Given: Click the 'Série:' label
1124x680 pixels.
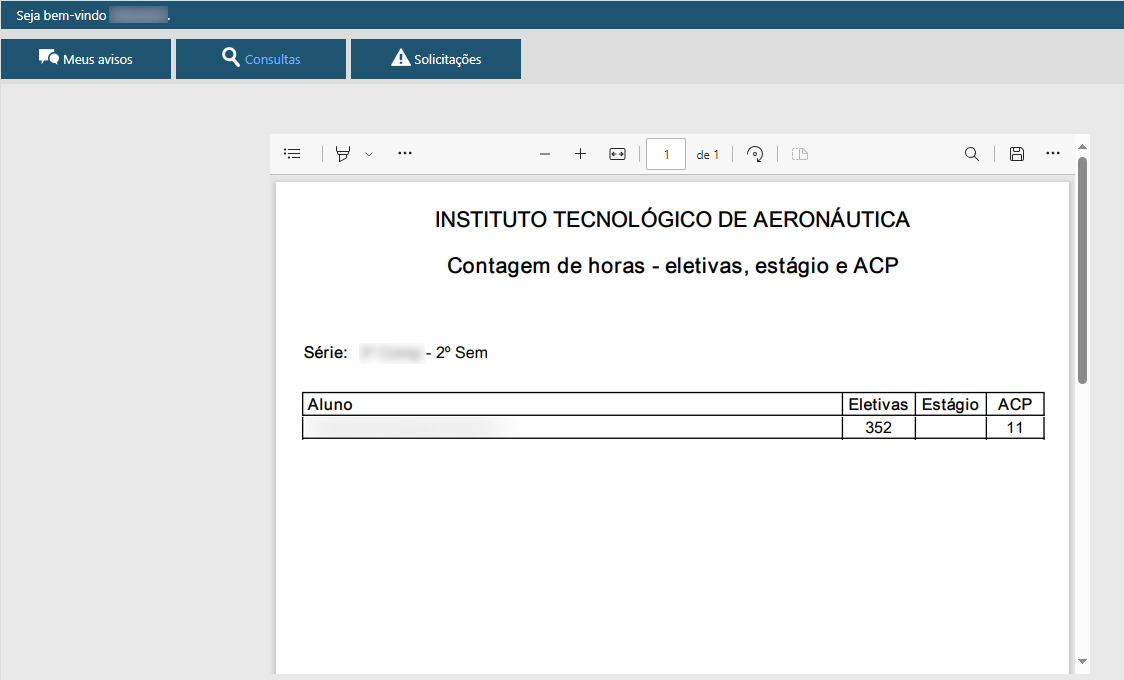Looking at the screenshot, I should [325, 353].
